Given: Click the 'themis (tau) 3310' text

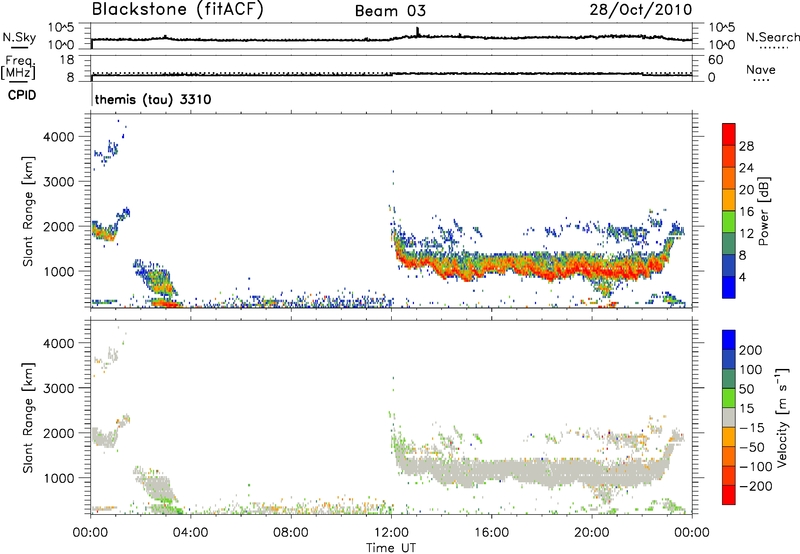Looking at the screenshot, I should (x=153, y=99).
